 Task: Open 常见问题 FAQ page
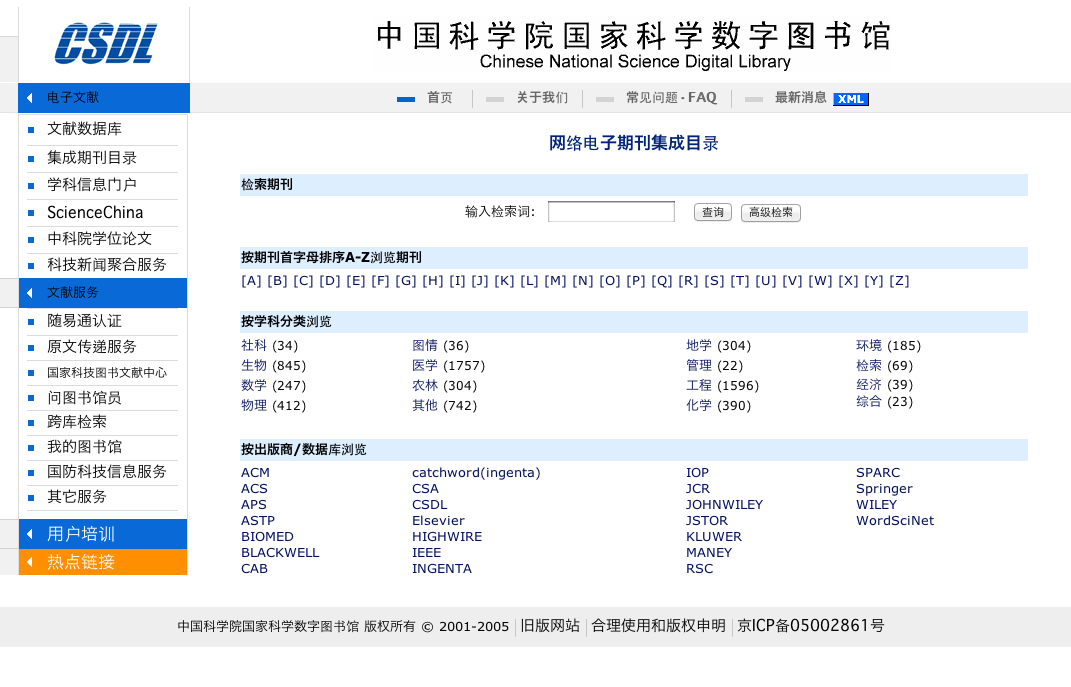671,98
